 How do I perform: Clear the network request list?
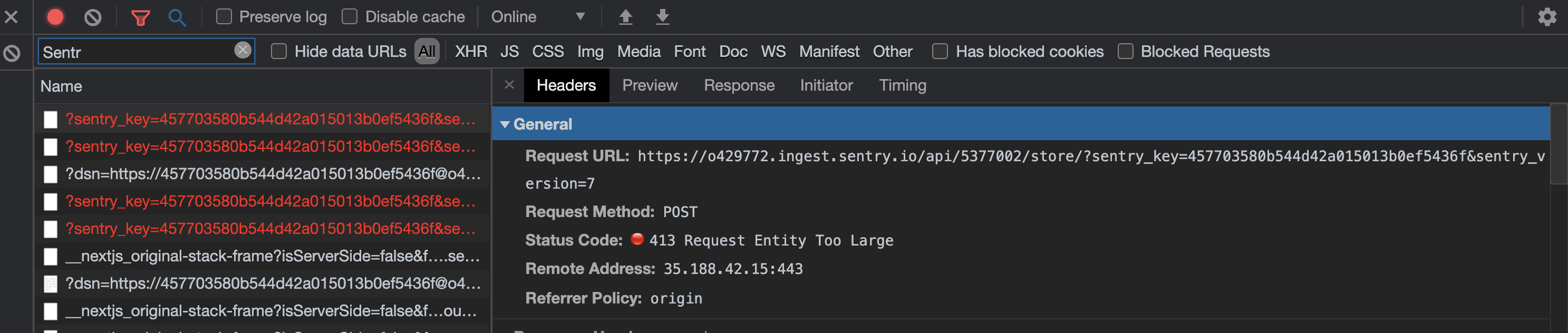[92, 16]
